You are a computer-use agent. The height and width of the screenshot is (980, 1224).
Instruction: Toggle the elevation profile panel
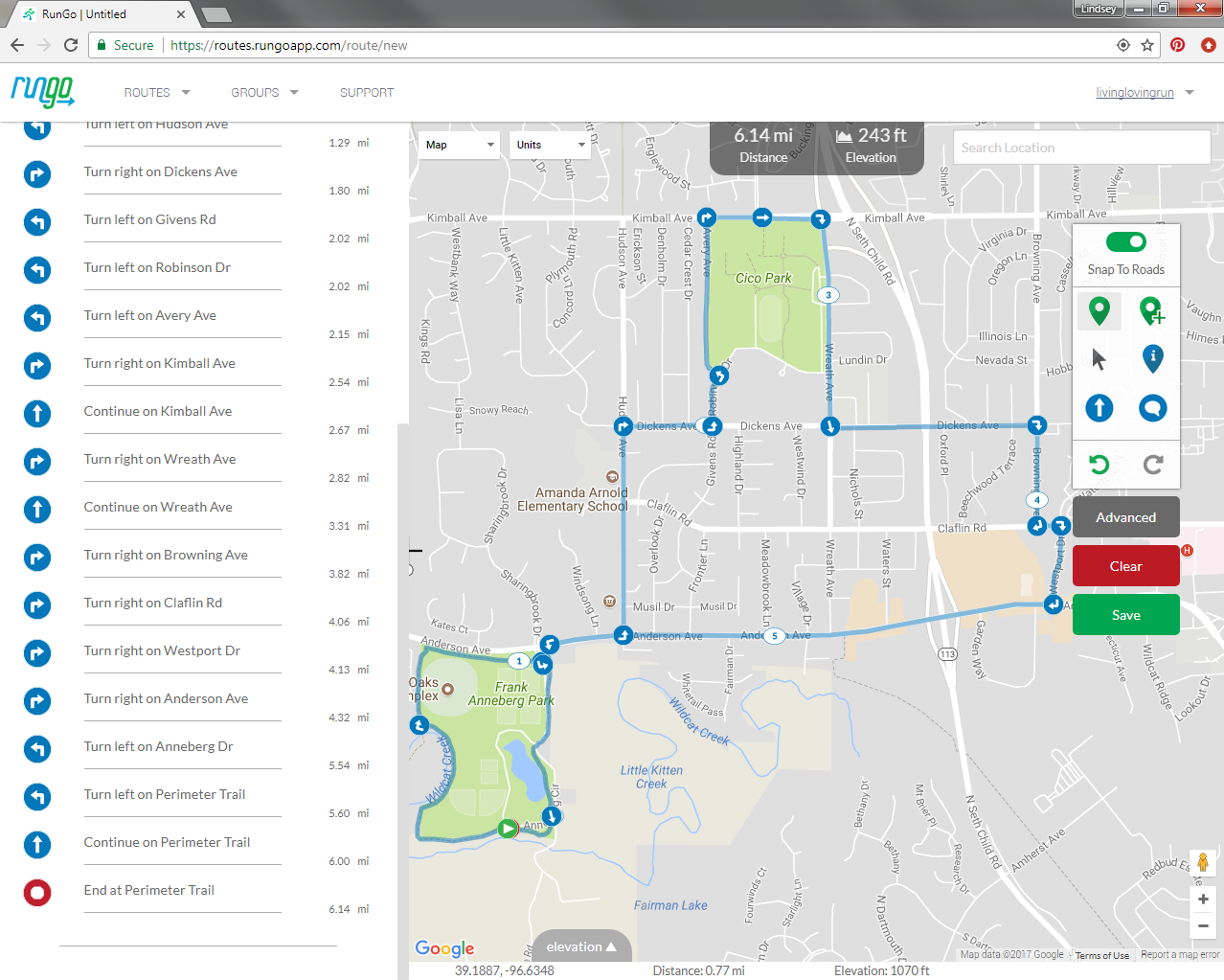pyautogui.click(x=581, y=946)
